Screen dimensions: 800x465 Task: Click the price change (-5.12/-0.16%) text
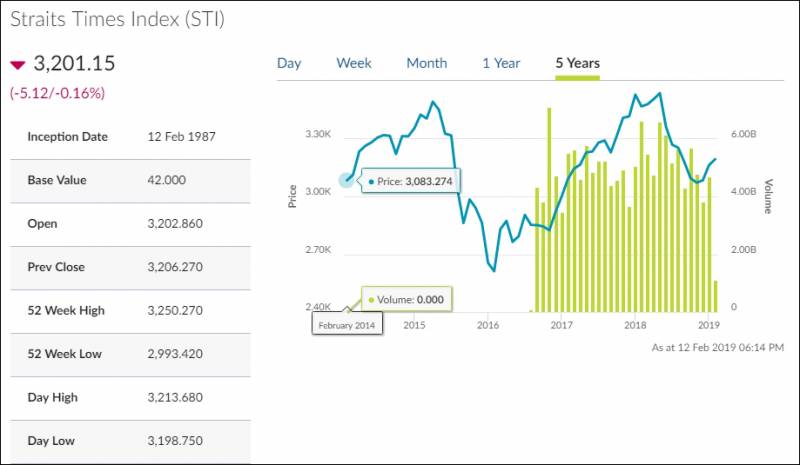(58, 93)
